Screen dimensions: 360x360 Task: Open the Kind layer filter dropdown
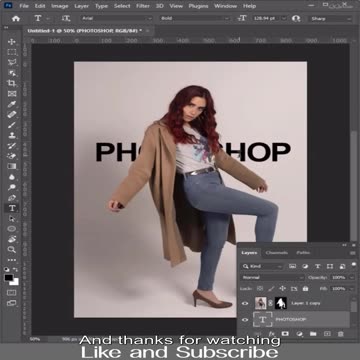coord(263,266)
